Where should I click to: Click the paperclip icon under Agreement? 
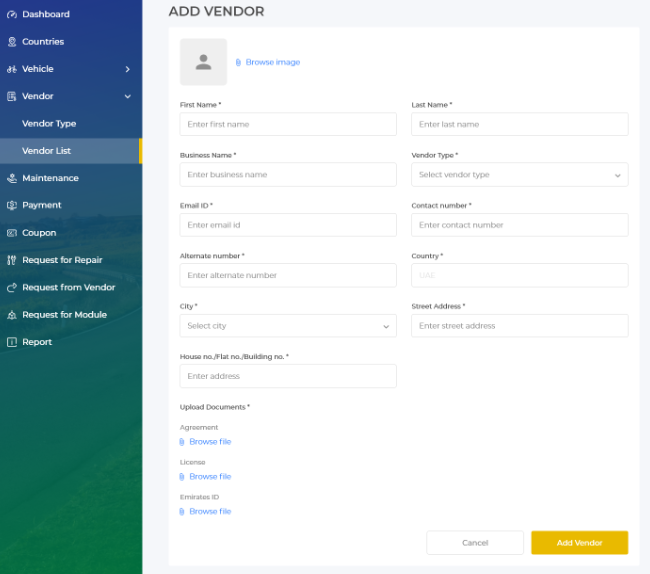[x=182, y=442]
